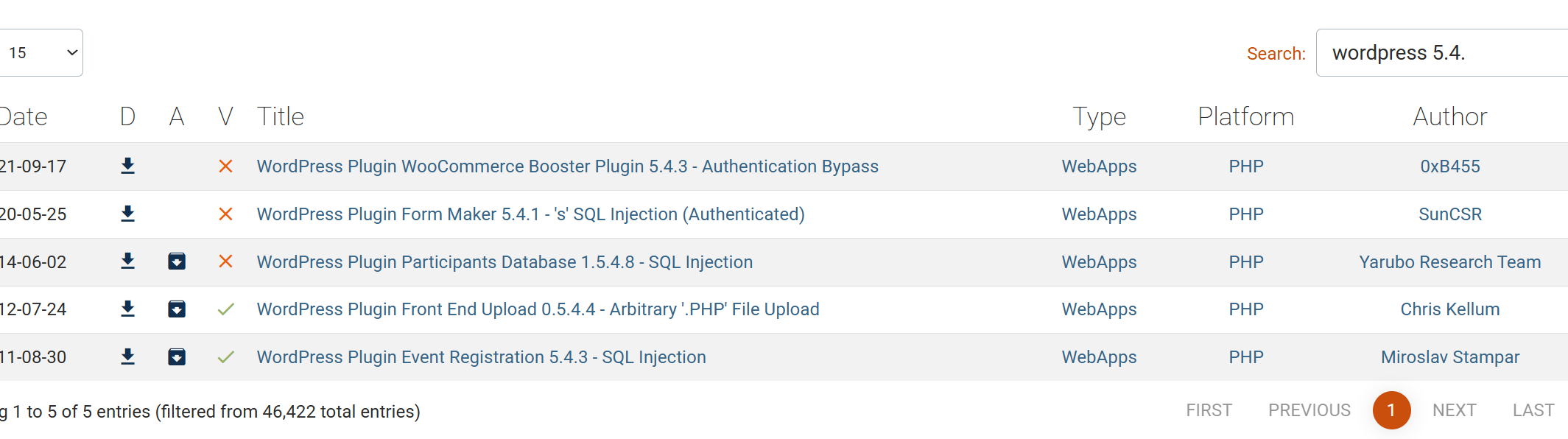Screen dimensions: 1568x439
Task: Open the entries-per-page dropdown showing 15
Action: point(41,52)
